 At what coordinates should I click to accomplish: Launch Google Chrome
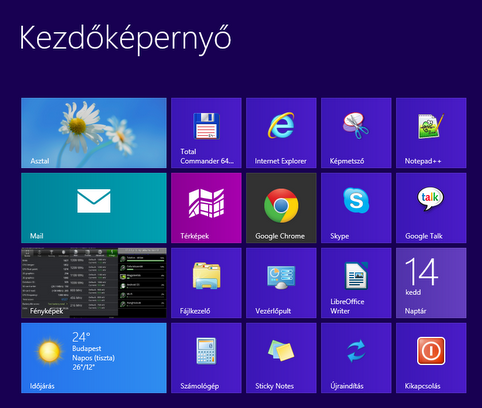pos(281,208)
